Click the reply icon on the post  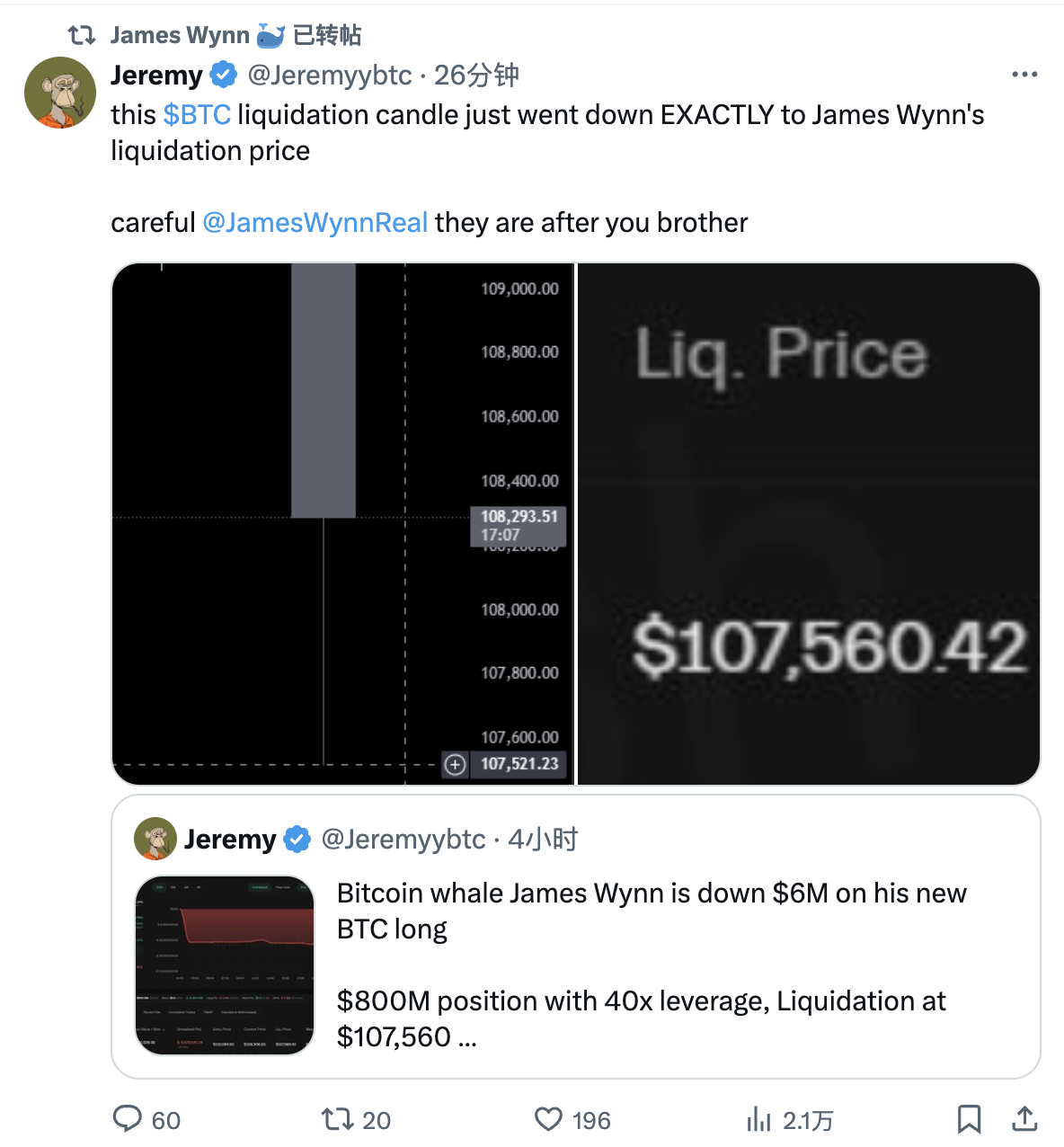[129, 1120]
